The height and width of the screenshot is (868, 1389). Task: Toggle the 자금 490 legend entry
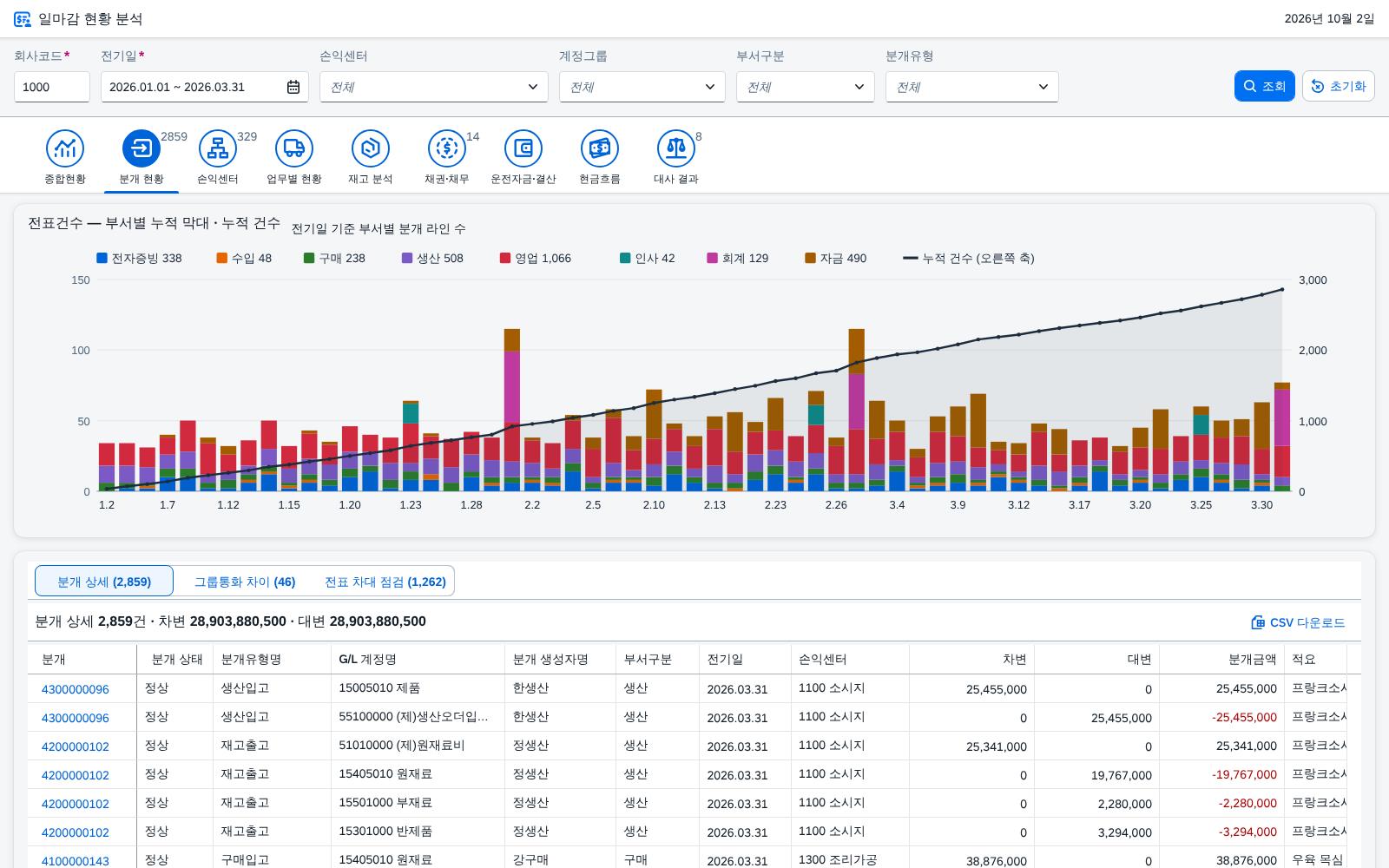(836, 258)
